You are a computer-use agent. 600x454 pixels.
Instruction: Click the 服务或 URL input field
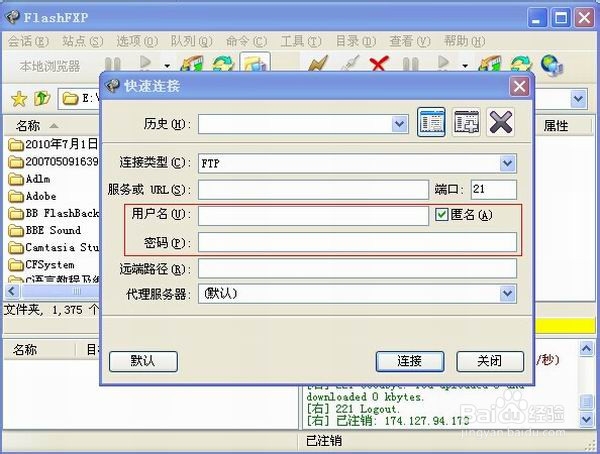click(x=313, y=189)
